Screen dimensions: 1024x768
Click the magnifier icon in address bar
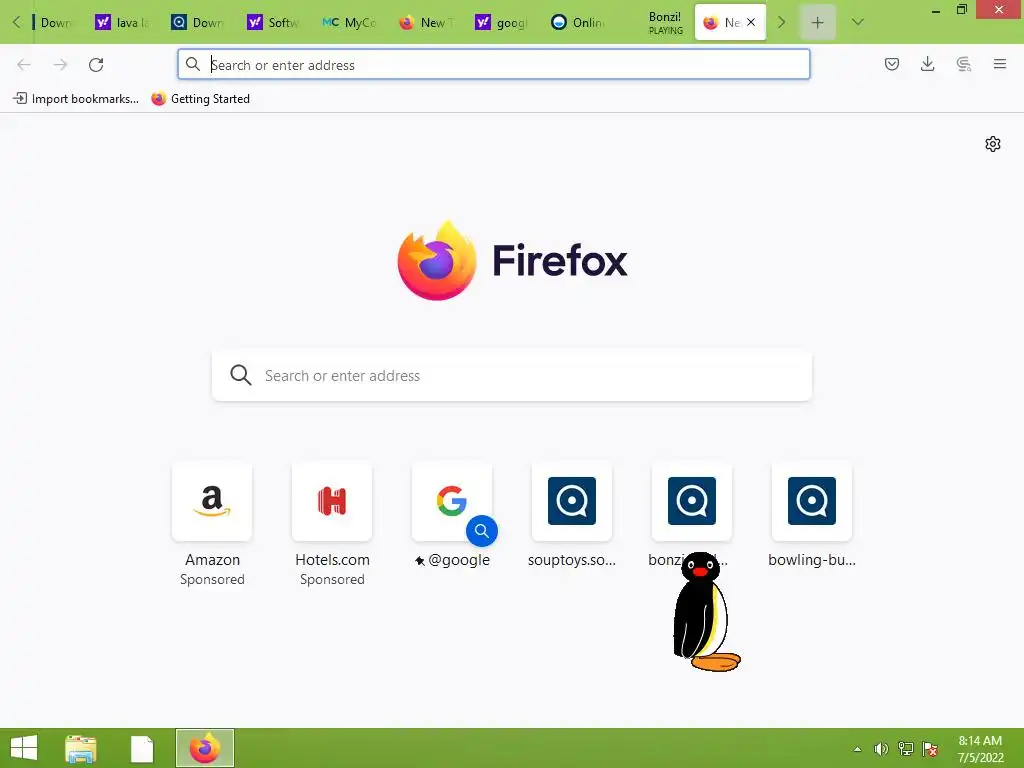[193, 64]
